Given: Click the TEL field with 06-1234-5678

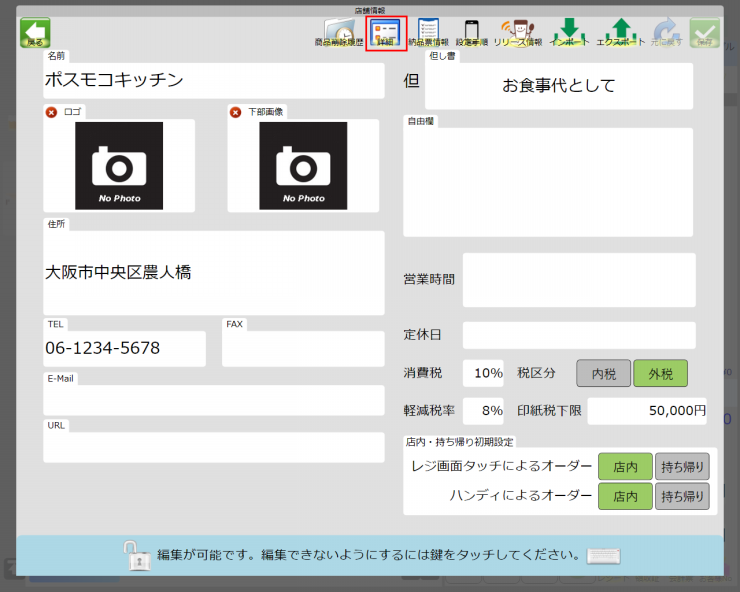Looking at the screenshot, I should pyautogui.click(x=124, y=349).
